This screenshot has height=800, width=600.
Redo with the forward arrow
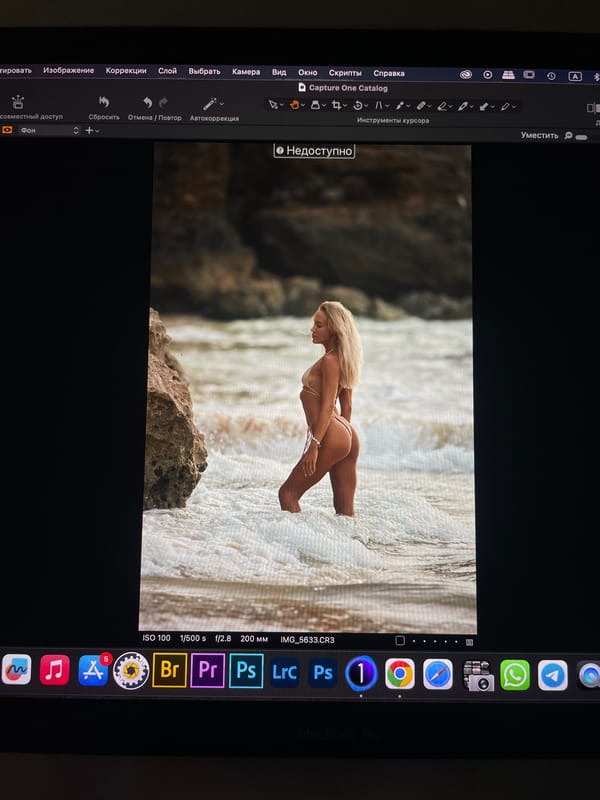click(x=163, y=103)
